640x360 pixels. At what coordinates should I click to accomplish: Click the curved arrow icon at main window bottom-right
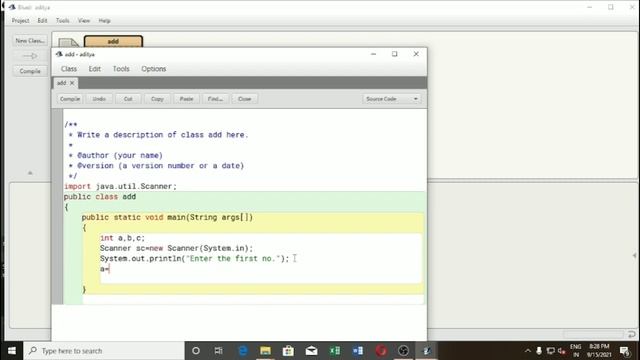tap(631, 334)
